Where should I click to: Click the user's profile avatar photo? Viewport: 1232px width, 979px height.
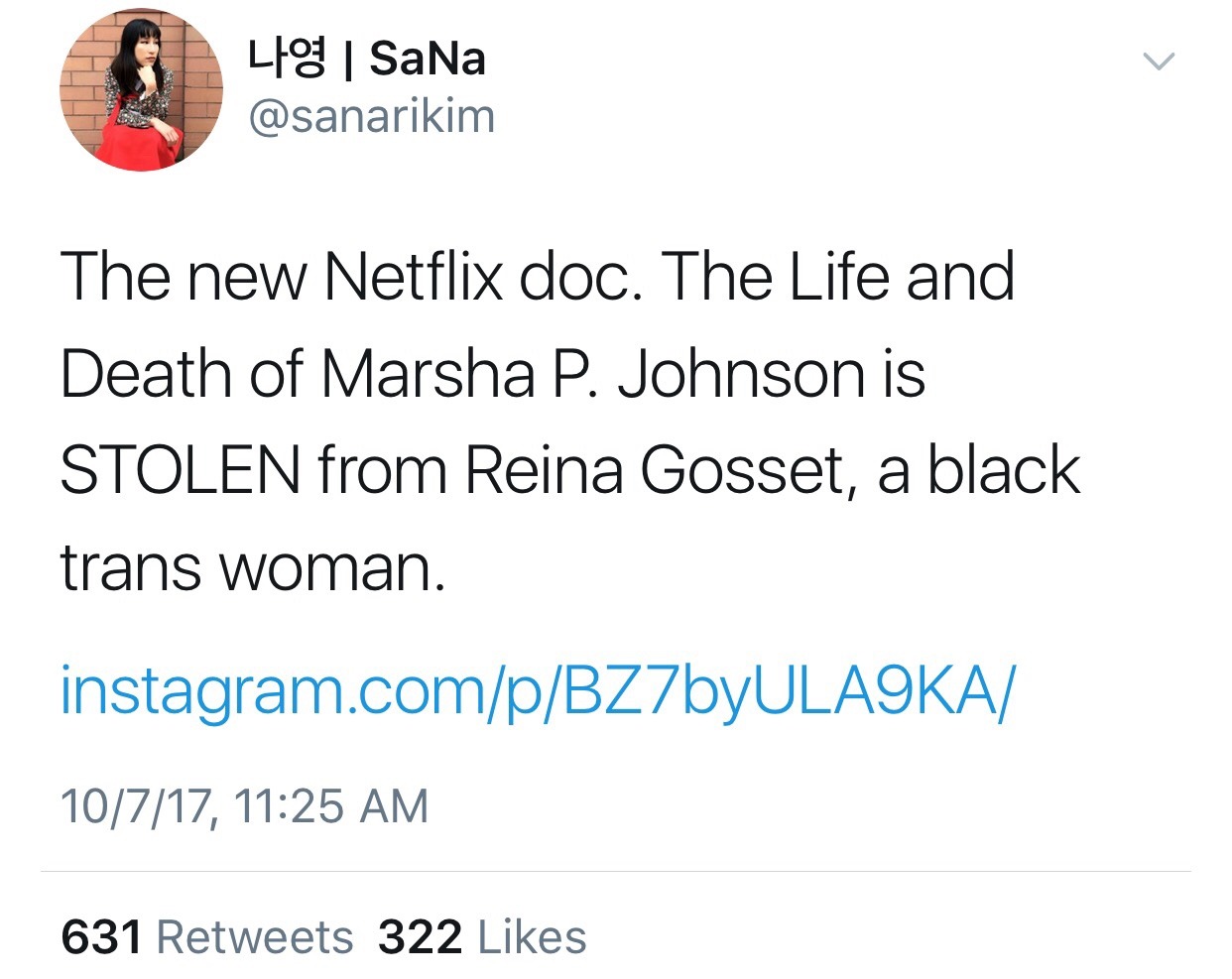[x=141, y=90]
